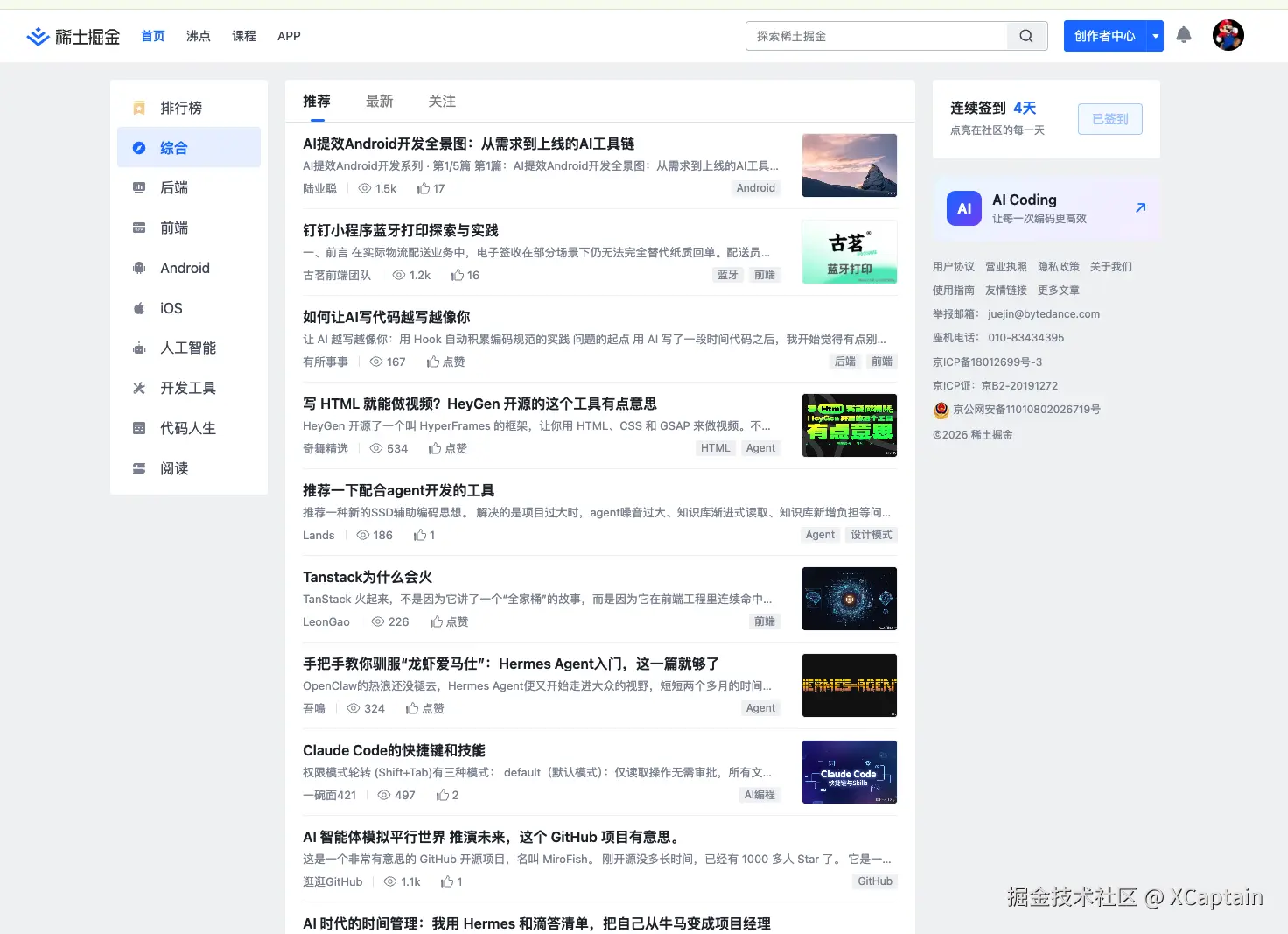Click 点赞 on Hermes Agent入门 article

(x=425, y=708)
